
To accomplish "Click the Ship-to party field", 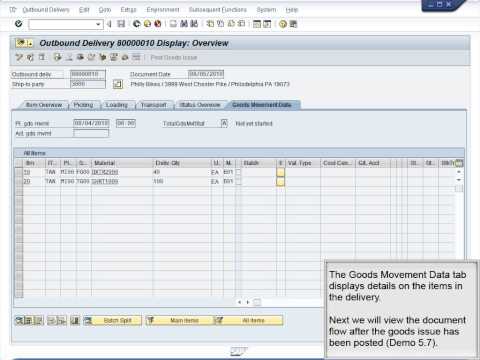I will pos(88,84).
